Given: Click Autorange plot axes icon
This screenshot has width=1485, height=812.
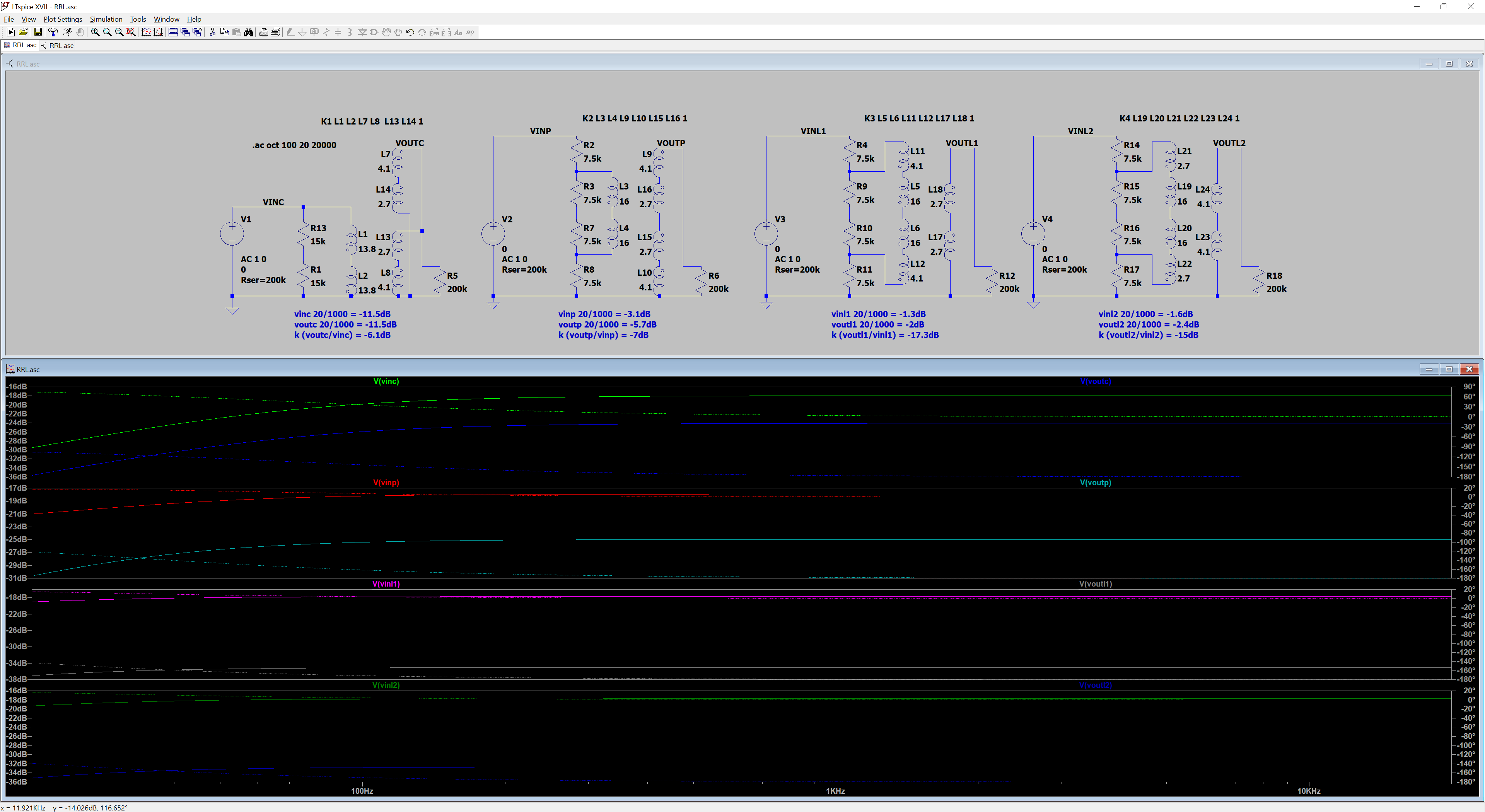Looking at the screenshot, I should tap(158, 32).
